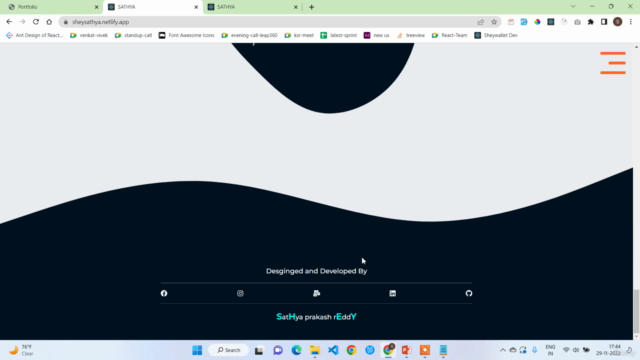This screenshot has width=640, height=360.
Task: Click the taskbar Search box
Action: (x=229, y=350)
